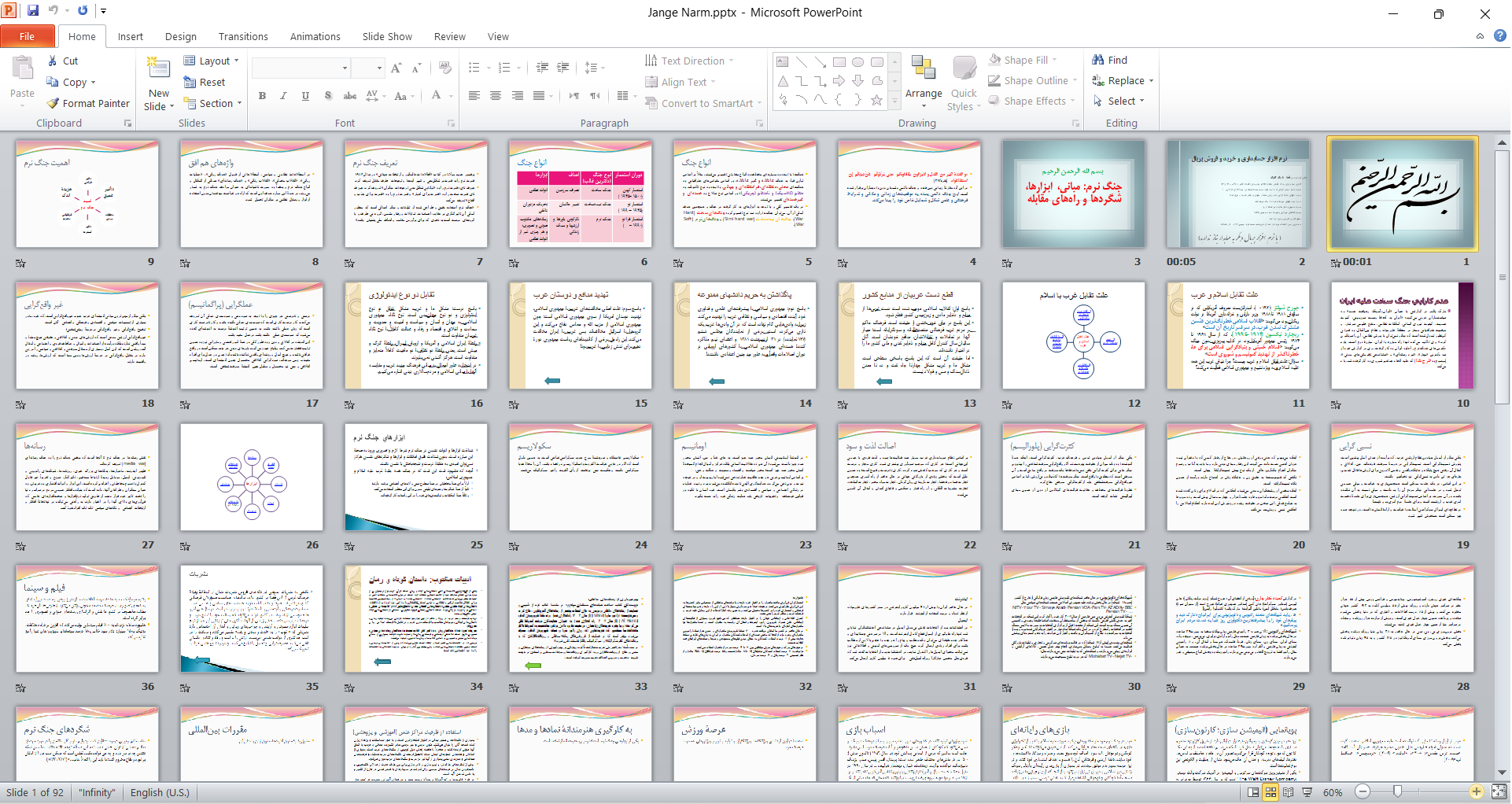The height and width of the screenshot is (804, 1512).
Task: Click the Quick Styles button
Action: point(964,83)
